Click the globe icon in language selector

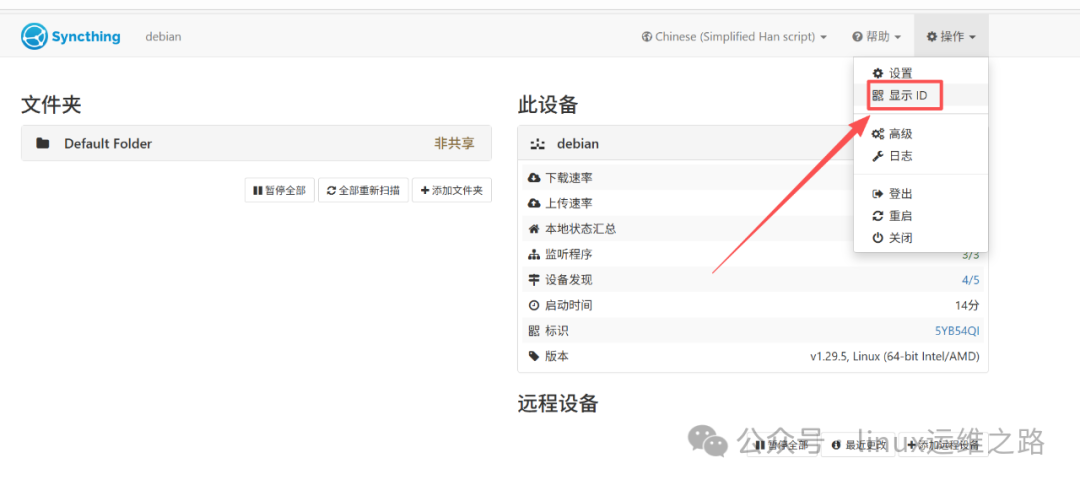(647, 37)
